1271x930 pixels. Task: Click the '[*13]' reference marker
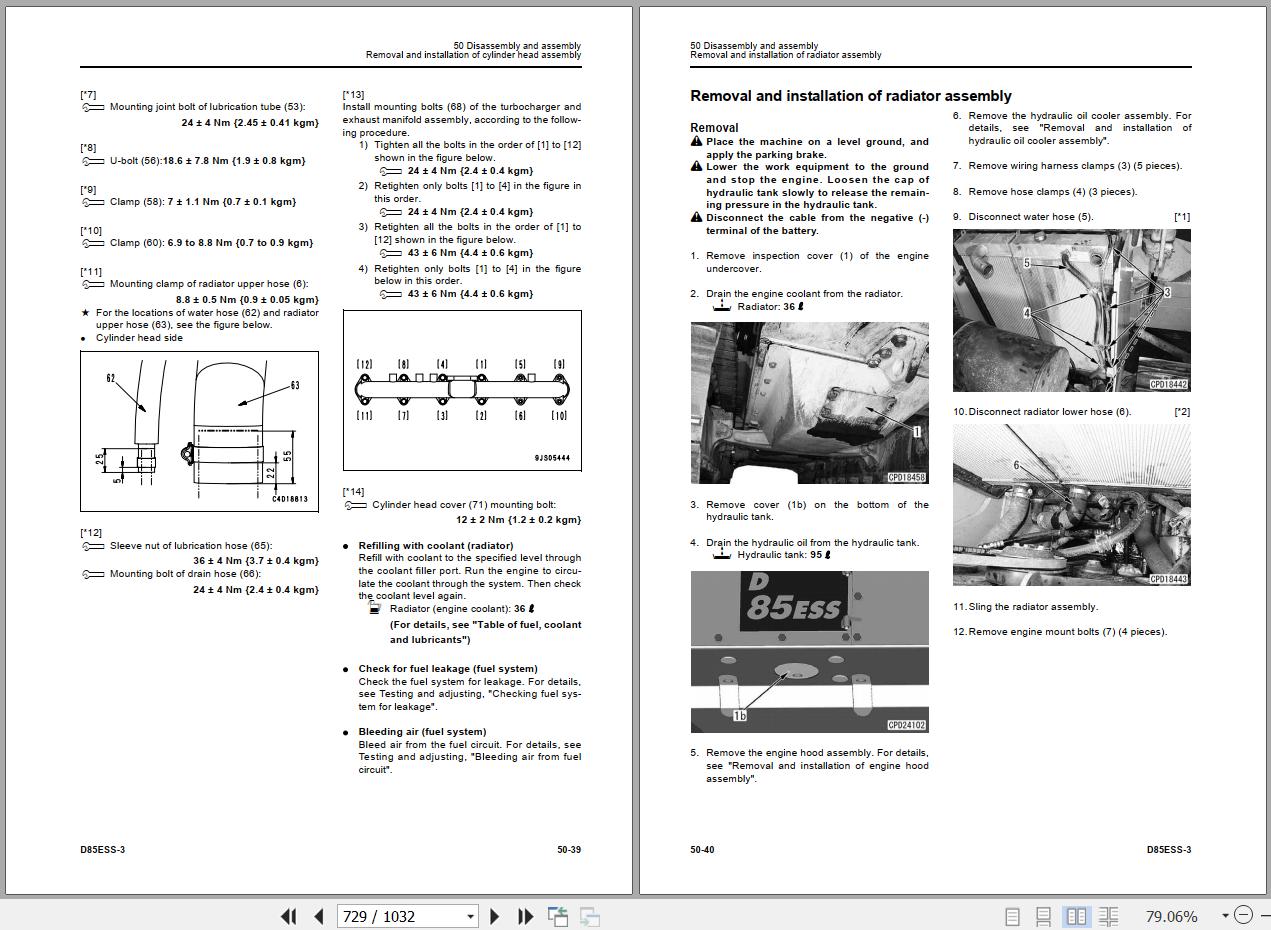[x=353, y=95]
